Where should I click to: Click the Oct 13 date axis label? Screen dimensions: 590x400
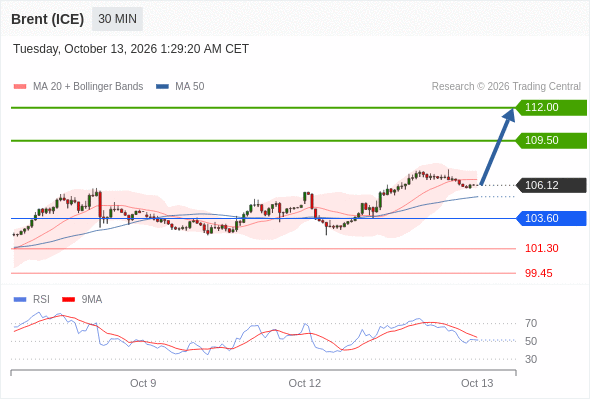click(477, 383)
